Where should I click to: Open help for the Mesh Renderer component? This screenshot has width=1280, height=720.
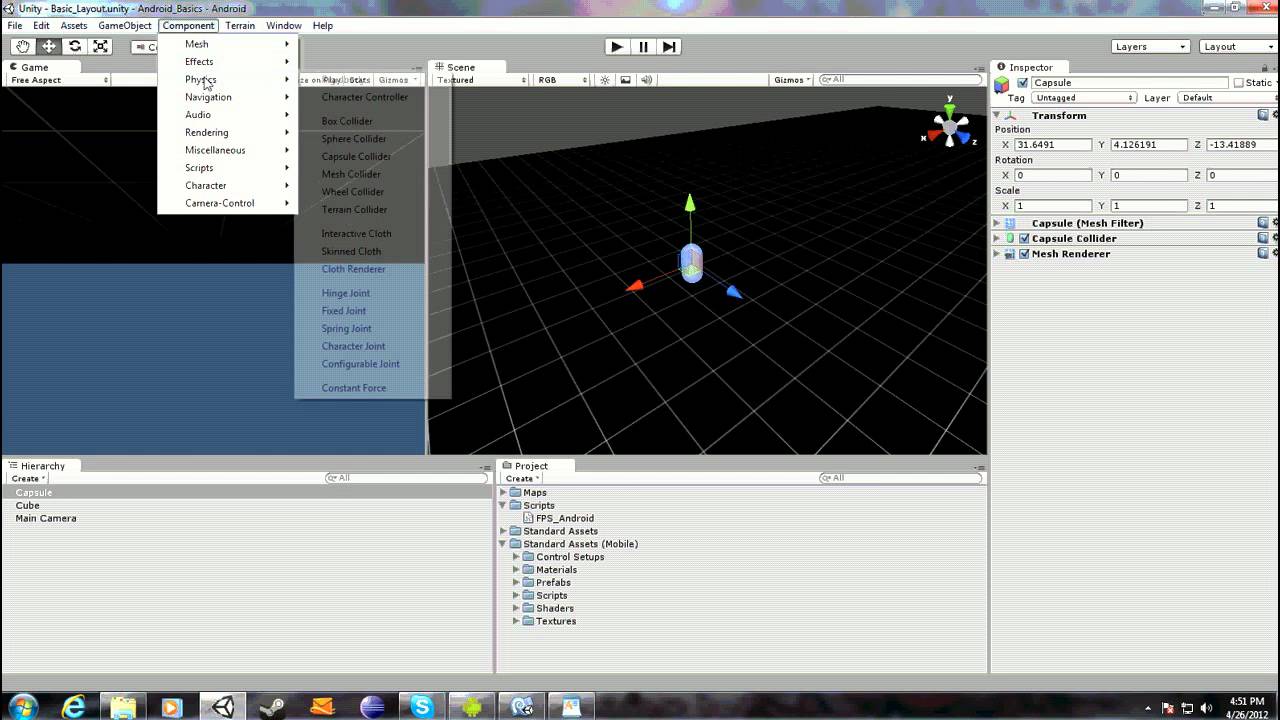[x=1263, y=254]
